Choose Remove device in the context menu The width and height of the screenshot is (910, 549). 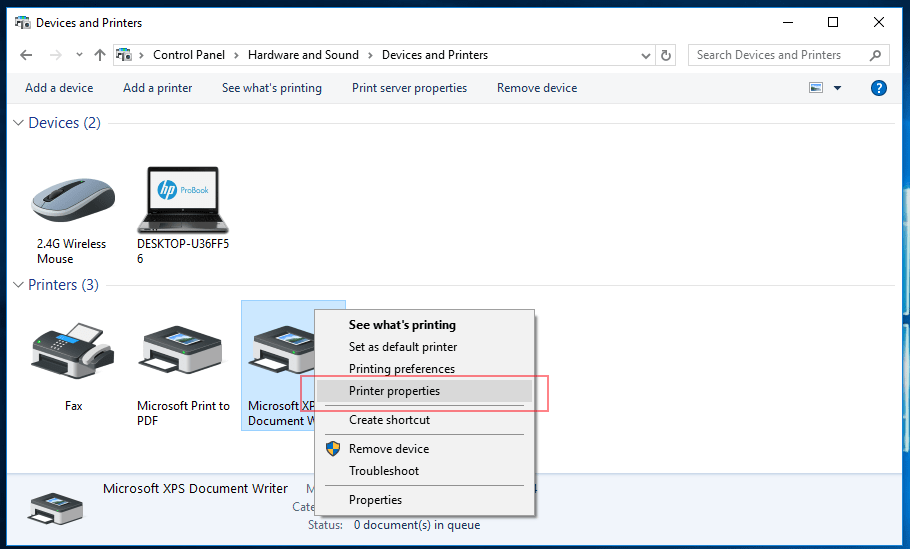coord(389,449)
